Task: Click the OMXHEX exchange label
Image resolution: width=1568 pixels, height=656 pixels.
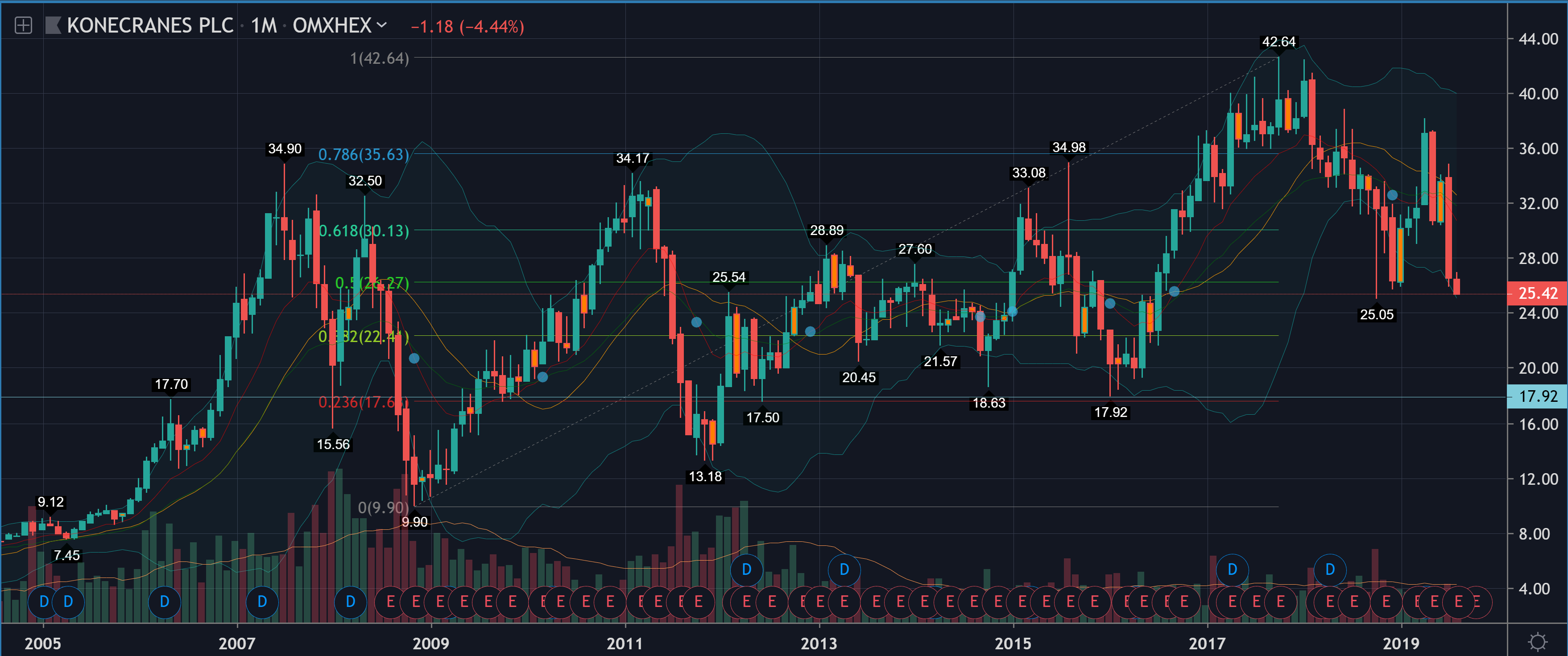Action: coord(332,25)
